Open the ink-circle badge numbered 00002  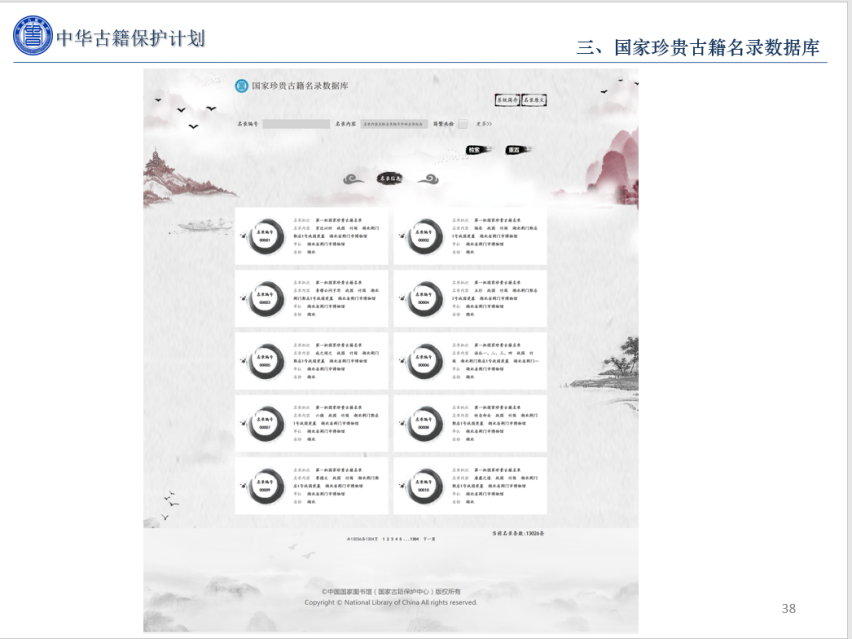[x=424, y=236]
